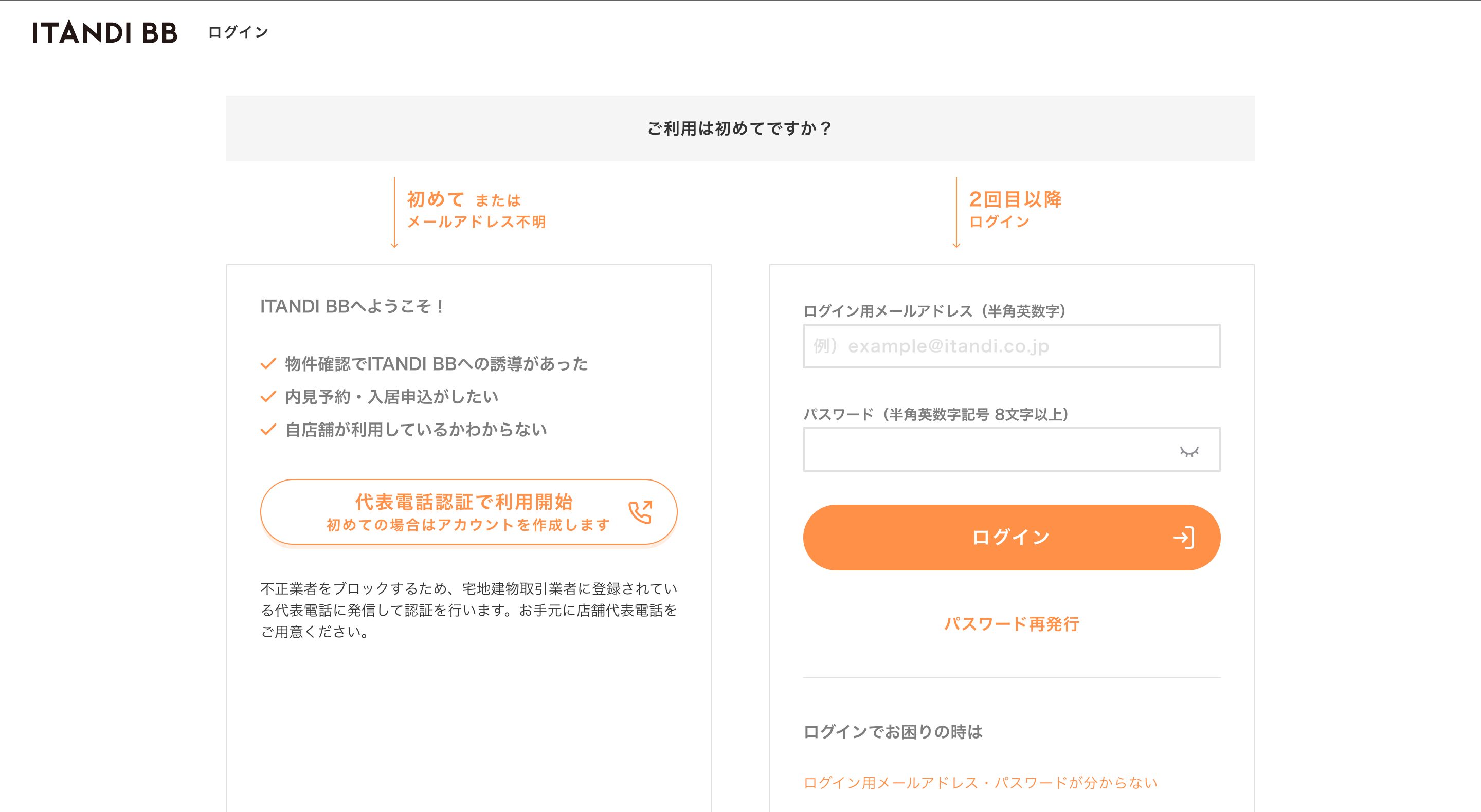The width and height of the screenshot is (1481, 812).
Task: Click the 不正業者をブロックするため explanation paragraph
Action: 468,610
